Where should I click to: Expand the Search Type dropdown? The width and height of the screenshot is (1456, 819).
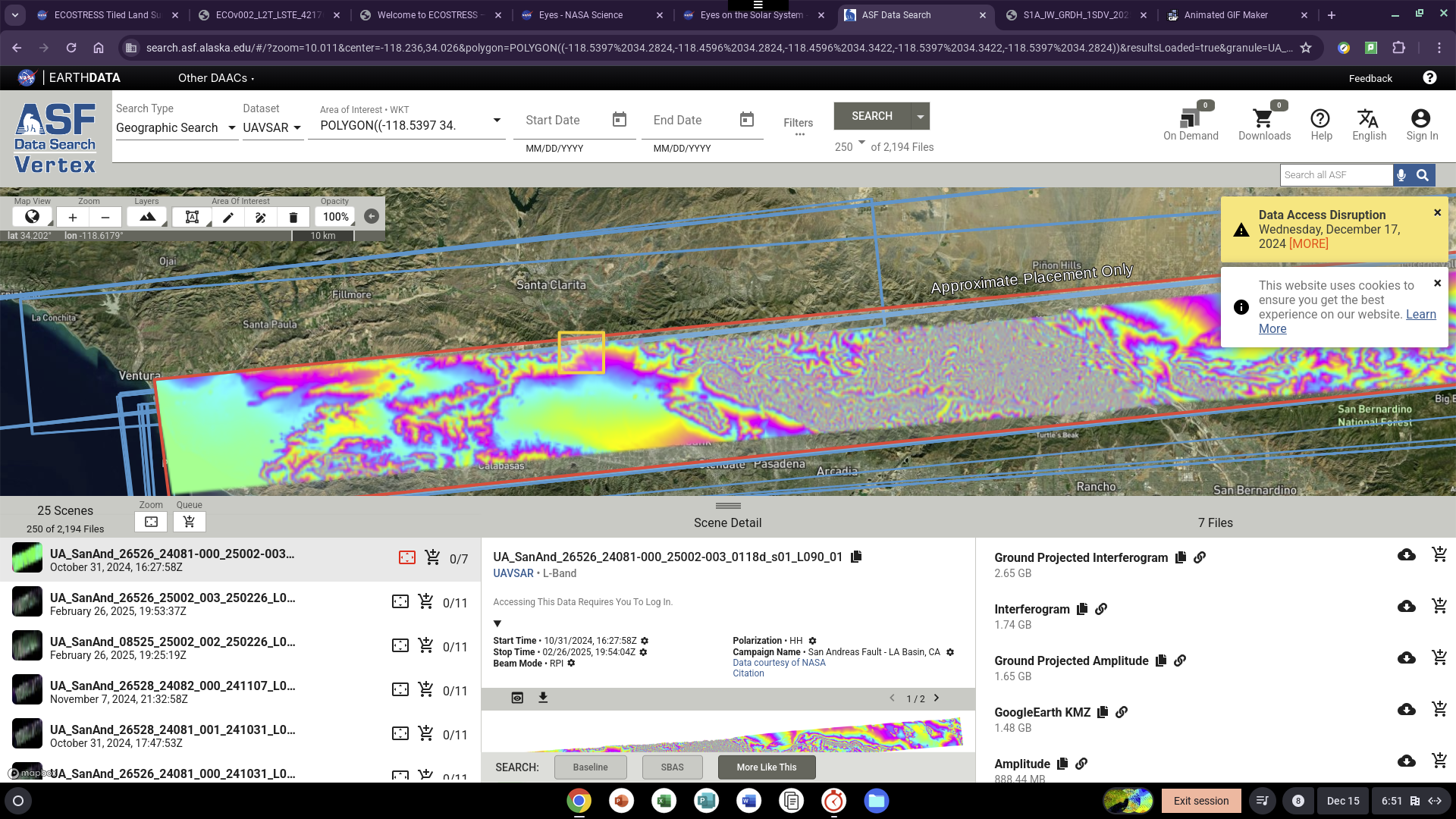[176, 128]
